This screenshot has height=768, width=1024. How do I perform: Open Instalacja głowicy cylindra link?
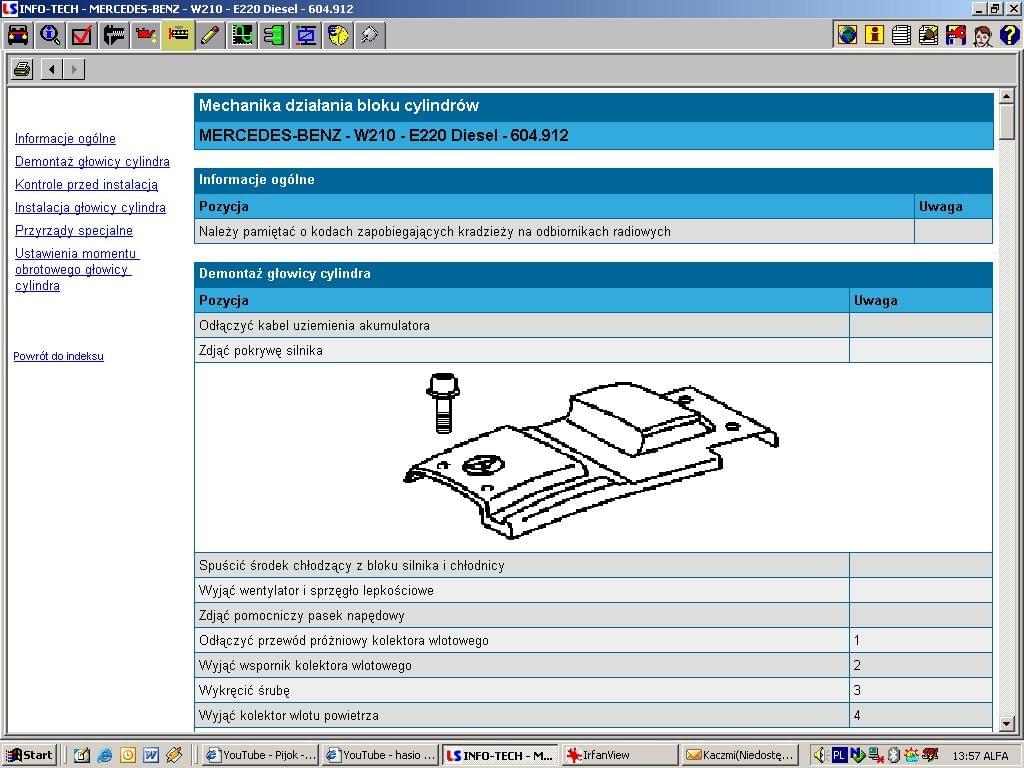coord(90,208)
